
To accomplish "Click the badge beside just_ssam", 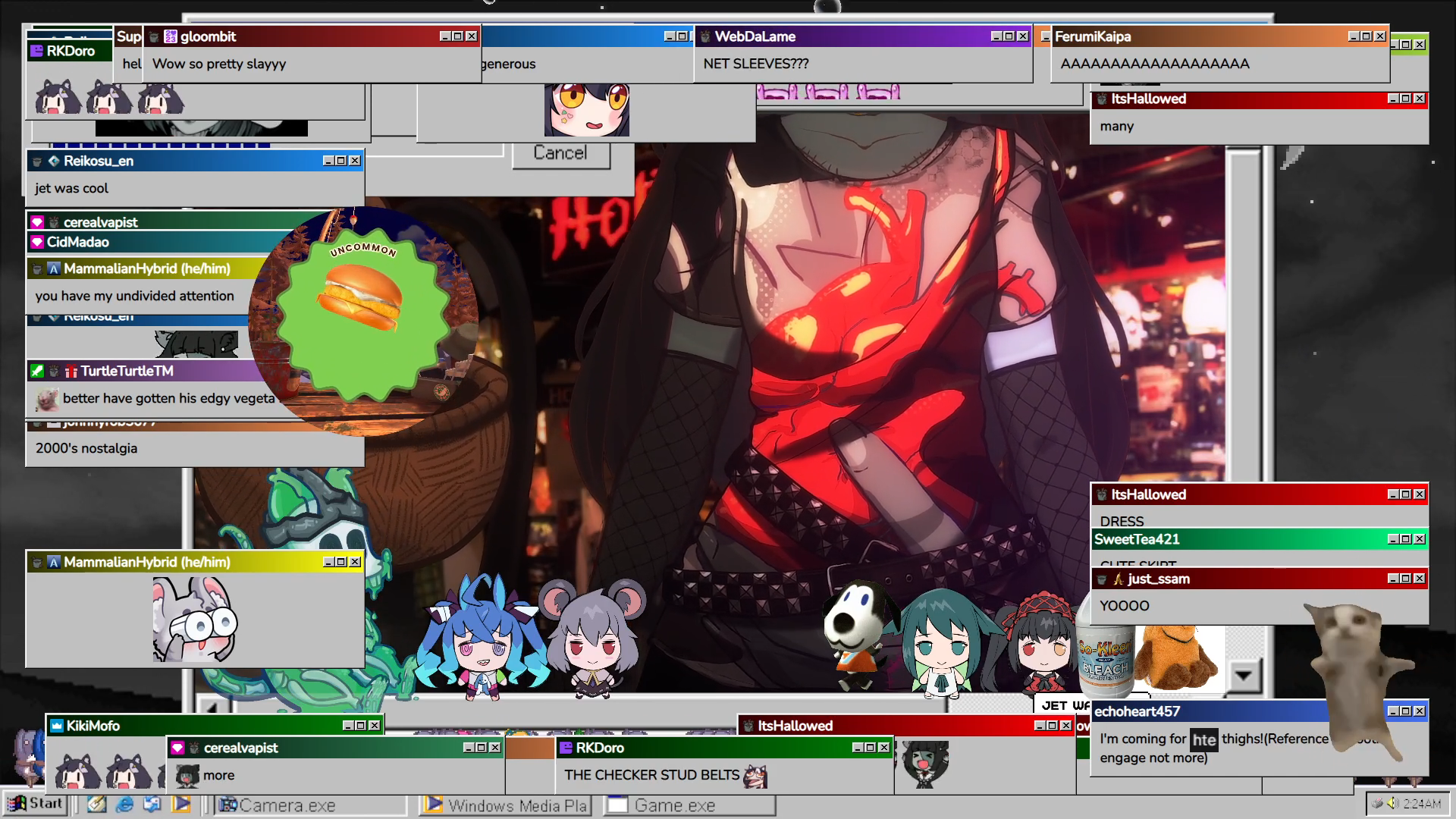I will (1119, 579).
